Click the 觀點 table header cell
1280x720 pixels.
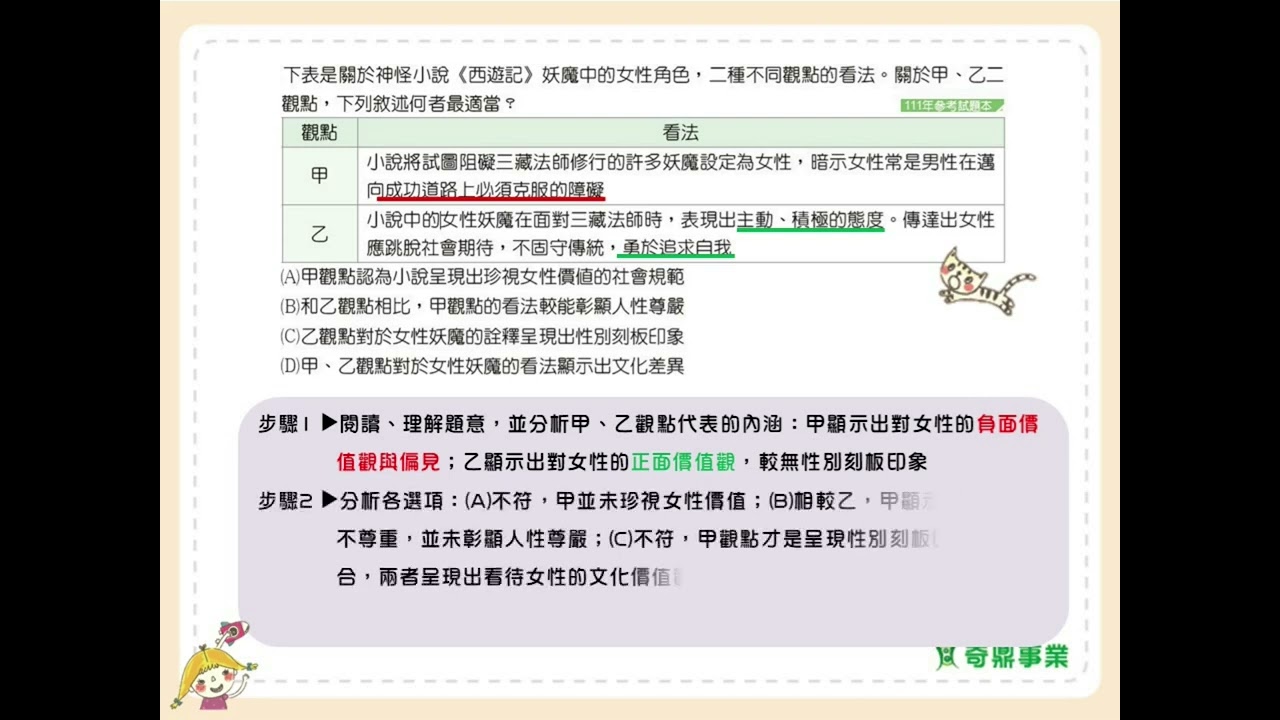[319, 133]
